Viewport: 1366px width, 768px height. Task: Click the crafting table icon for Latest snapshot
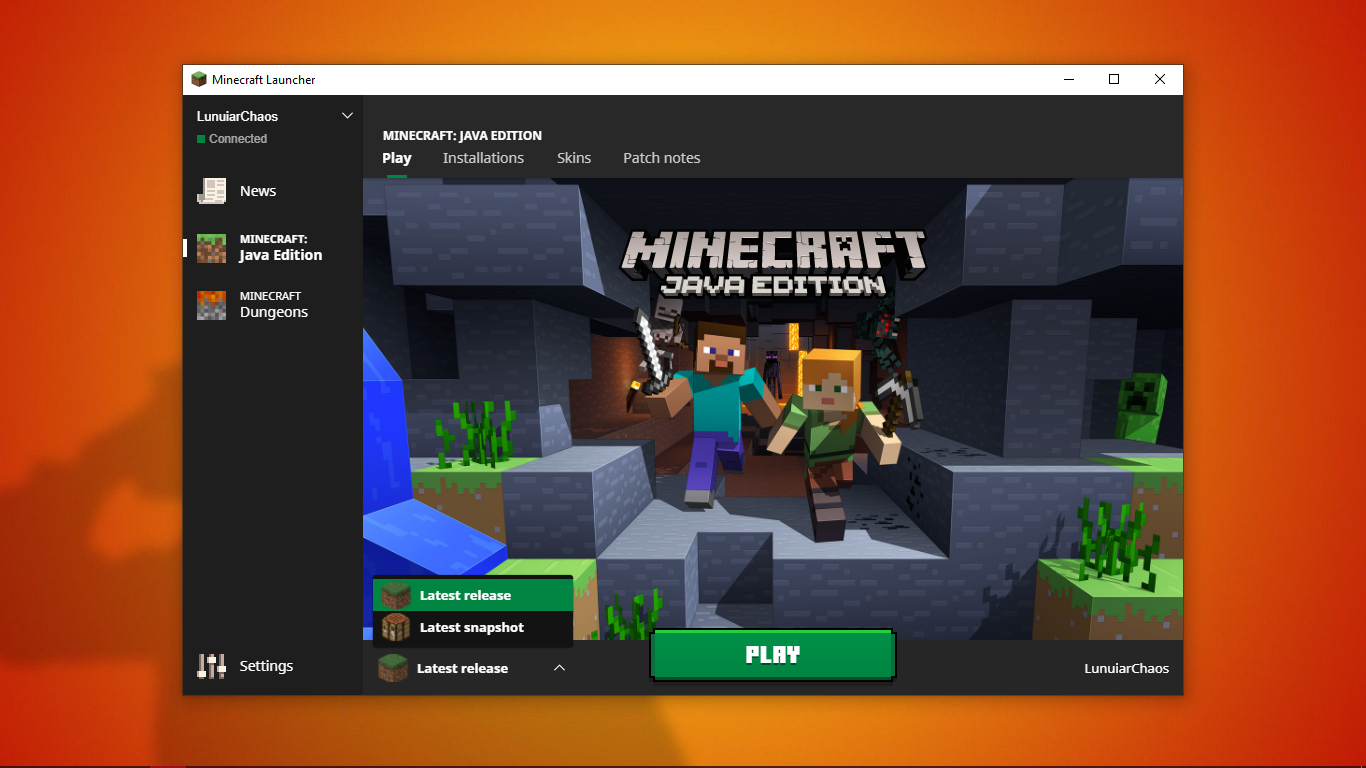pos(397,627)
